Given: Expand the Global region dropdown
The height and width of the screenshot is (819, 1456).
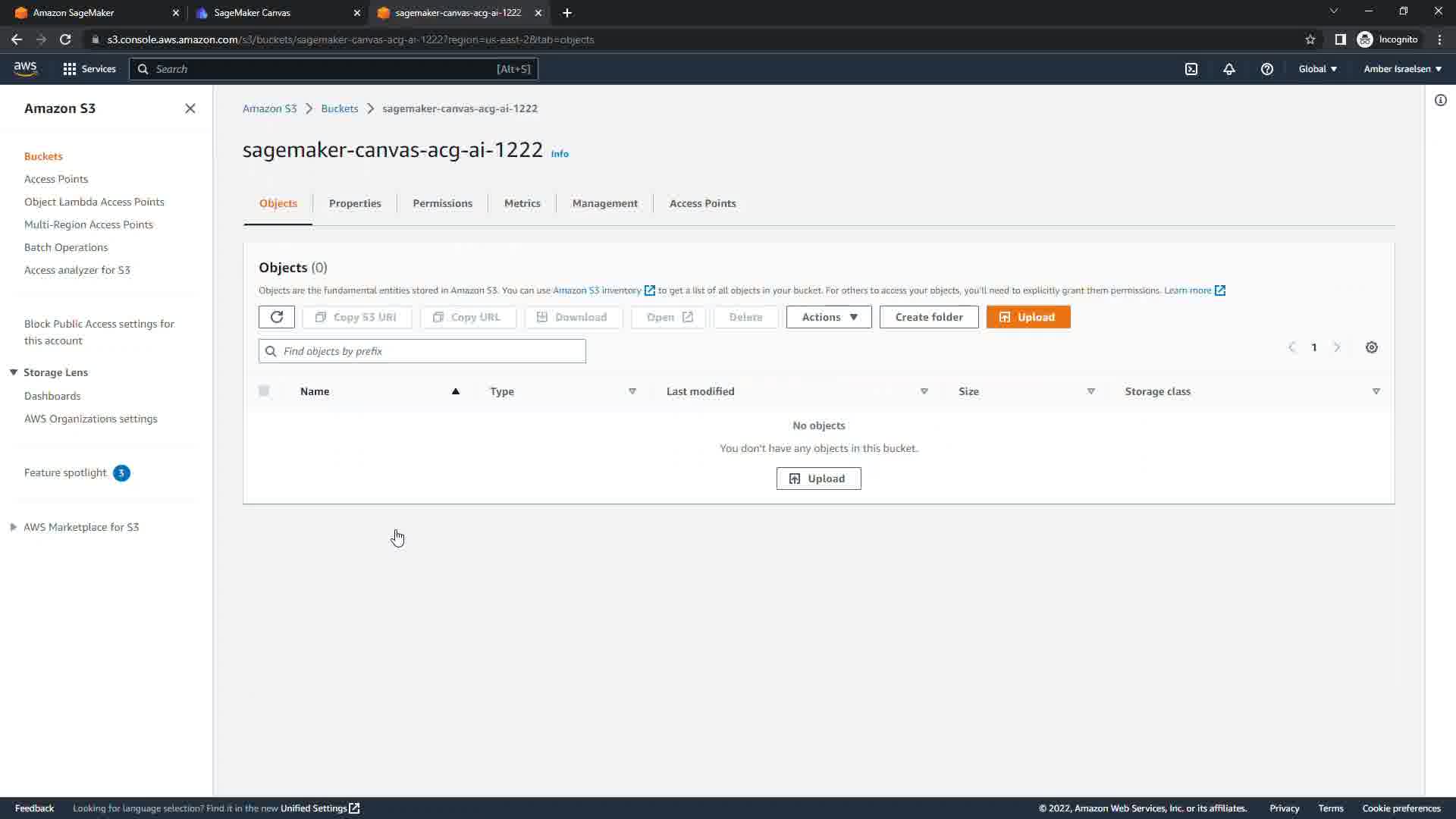Looking at the screenshot, I should pos(1317,69).
